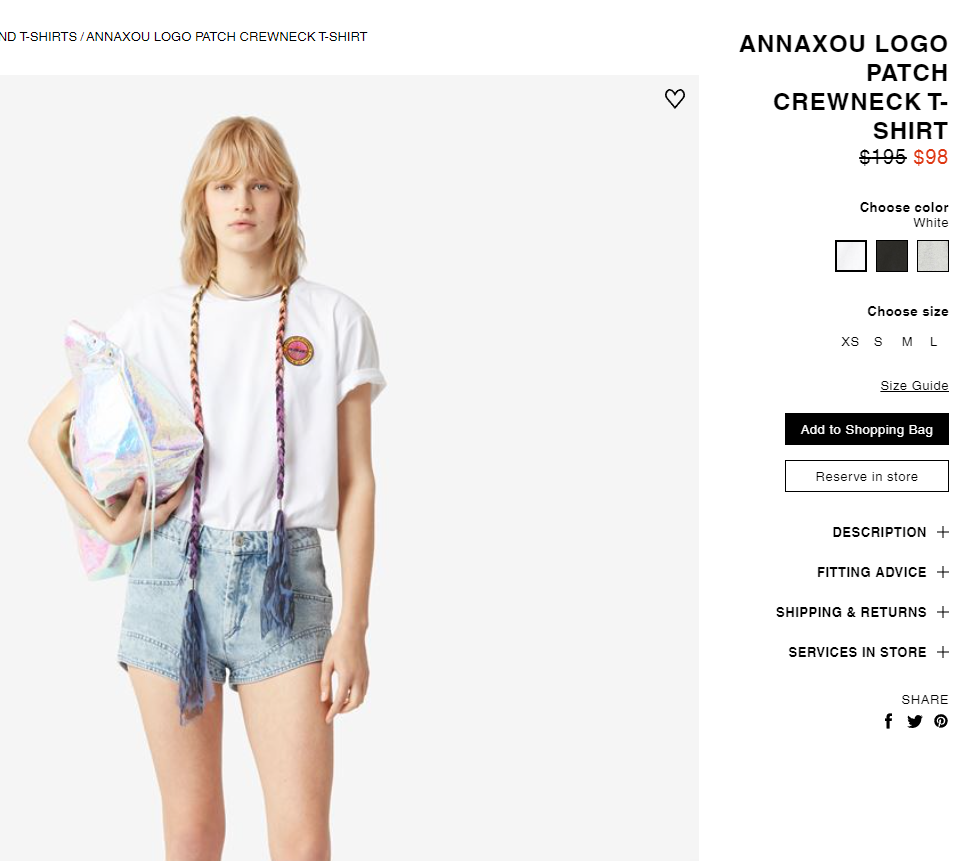Expand the DESCRIPTION section
This screenshot has width=971, height=861.
pyautogui.click(x=879, y=532)
